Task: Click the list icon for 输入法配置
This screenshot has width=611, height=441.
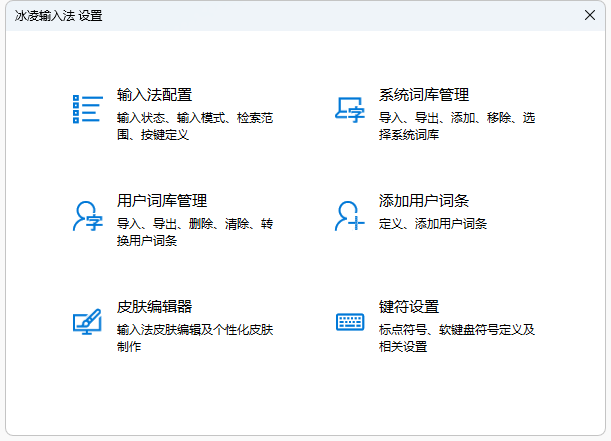Action: click(x=87, y=109)
